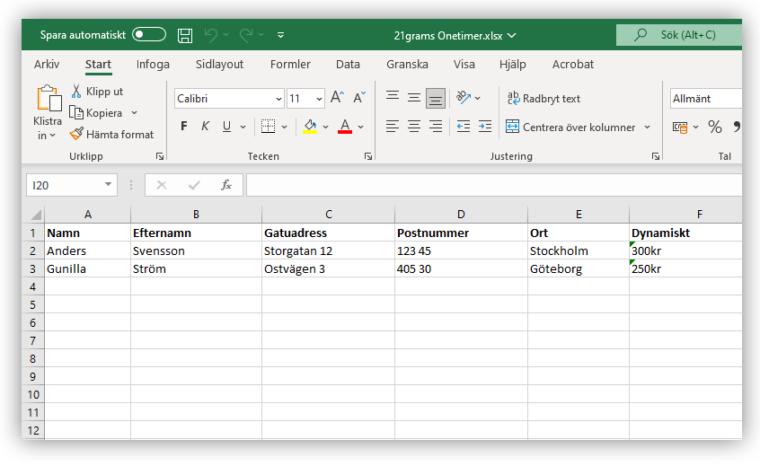This screenshot has height=466, width=760.
Task: Click Align Left icon
Action: pos(393,127)
